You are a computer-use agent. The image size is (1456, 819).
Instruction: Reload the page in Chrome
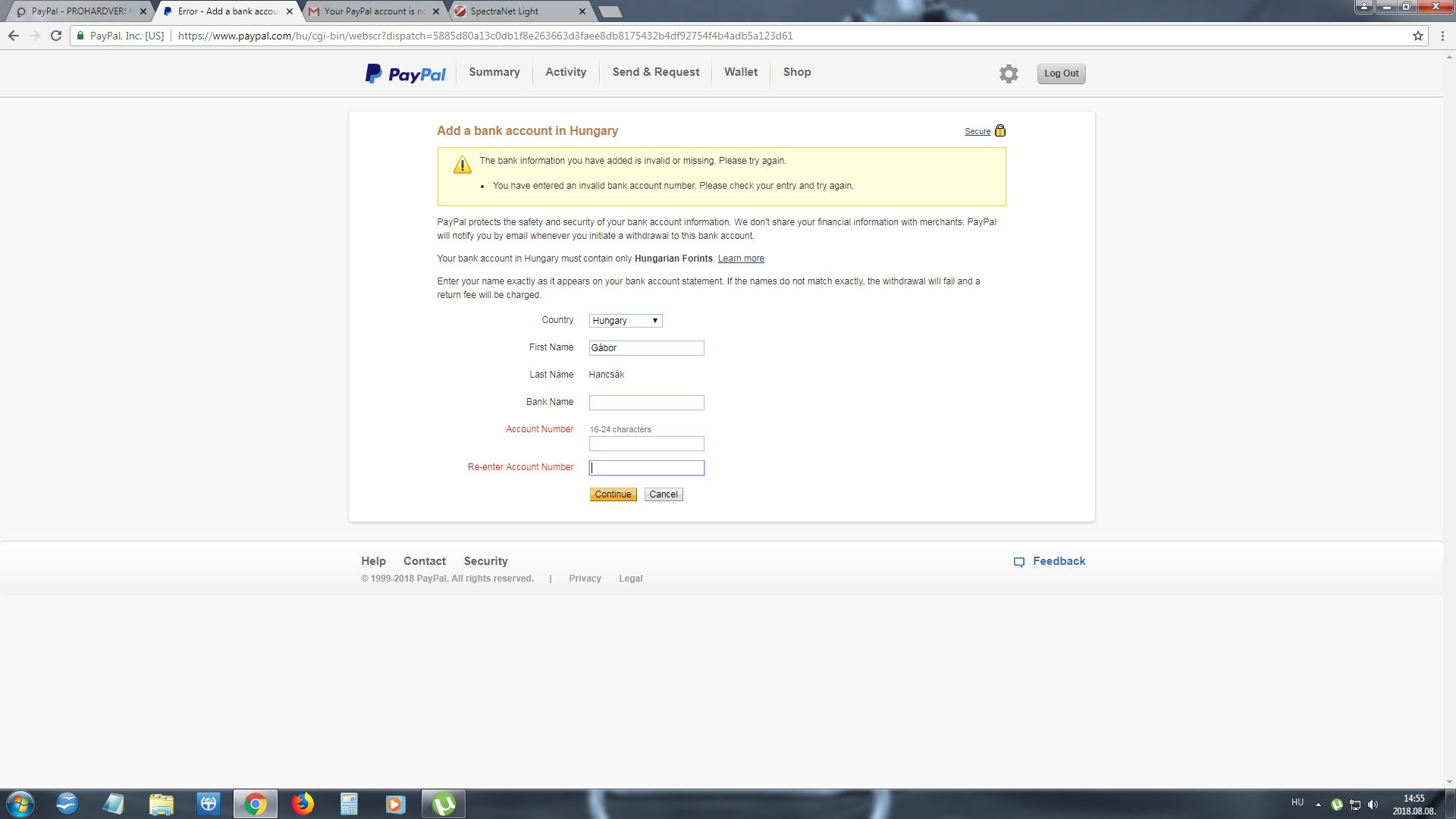[56, 36]
